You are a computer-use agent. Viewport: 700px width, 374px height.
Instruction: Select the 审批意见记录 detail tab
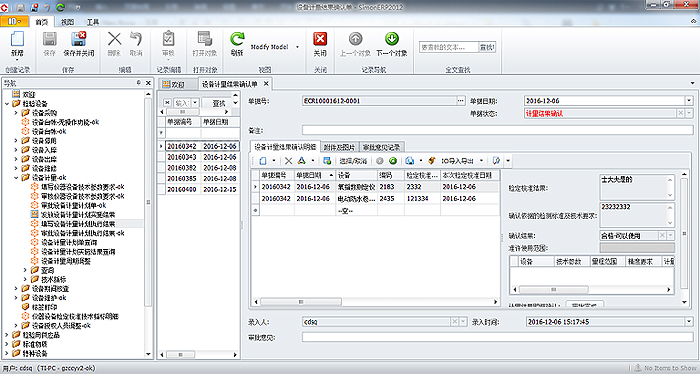(x=382, y=147)
